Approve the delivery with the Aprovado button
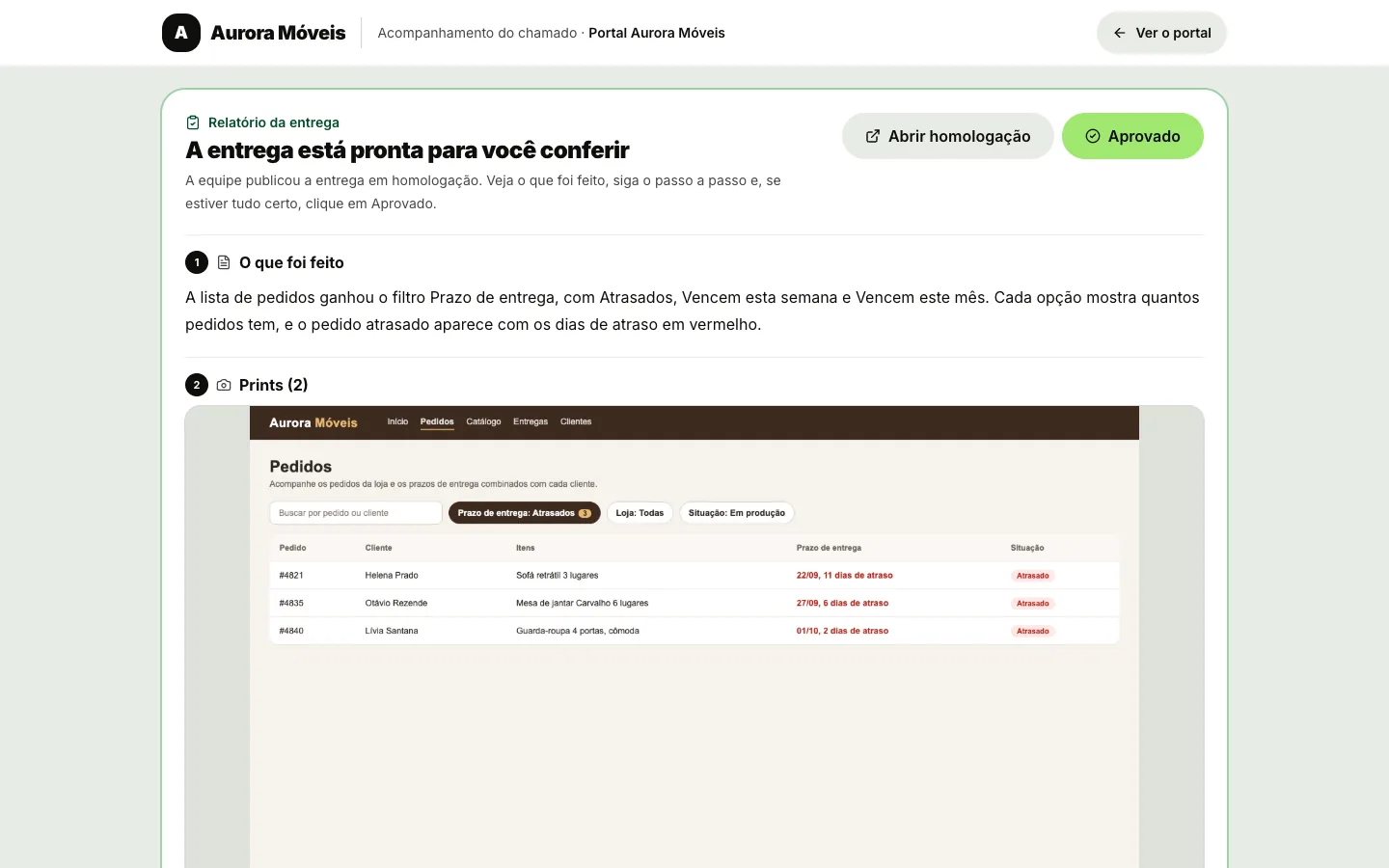 pyautogui.click(x=1132, y=136)
